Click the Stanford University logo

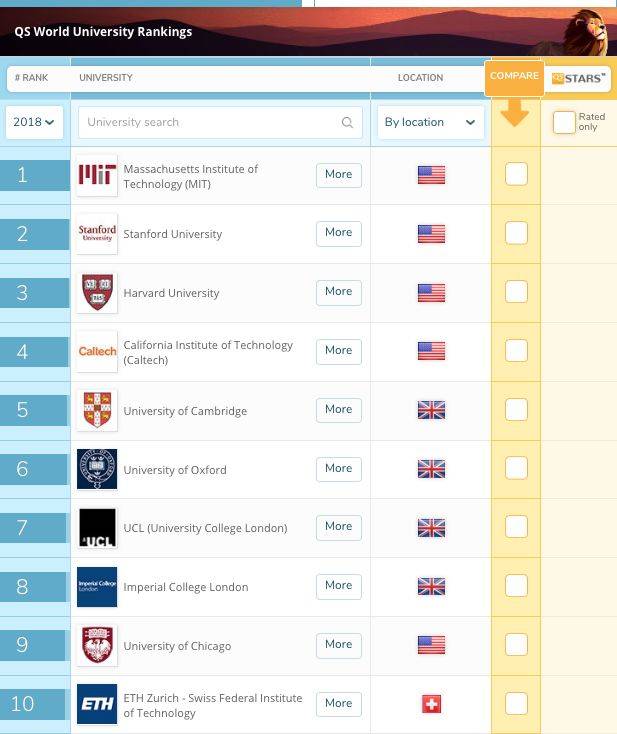tap(97, 234)
